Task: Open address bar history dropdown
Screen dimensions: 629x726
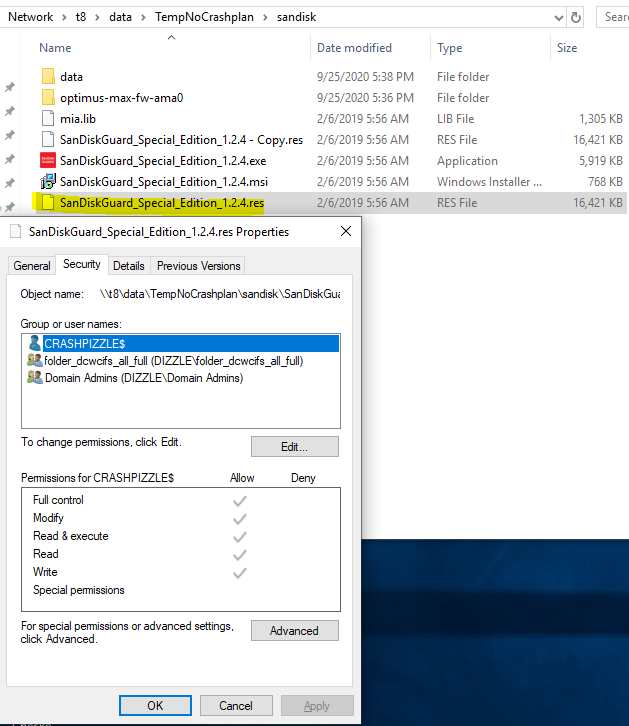Action: 559,18
